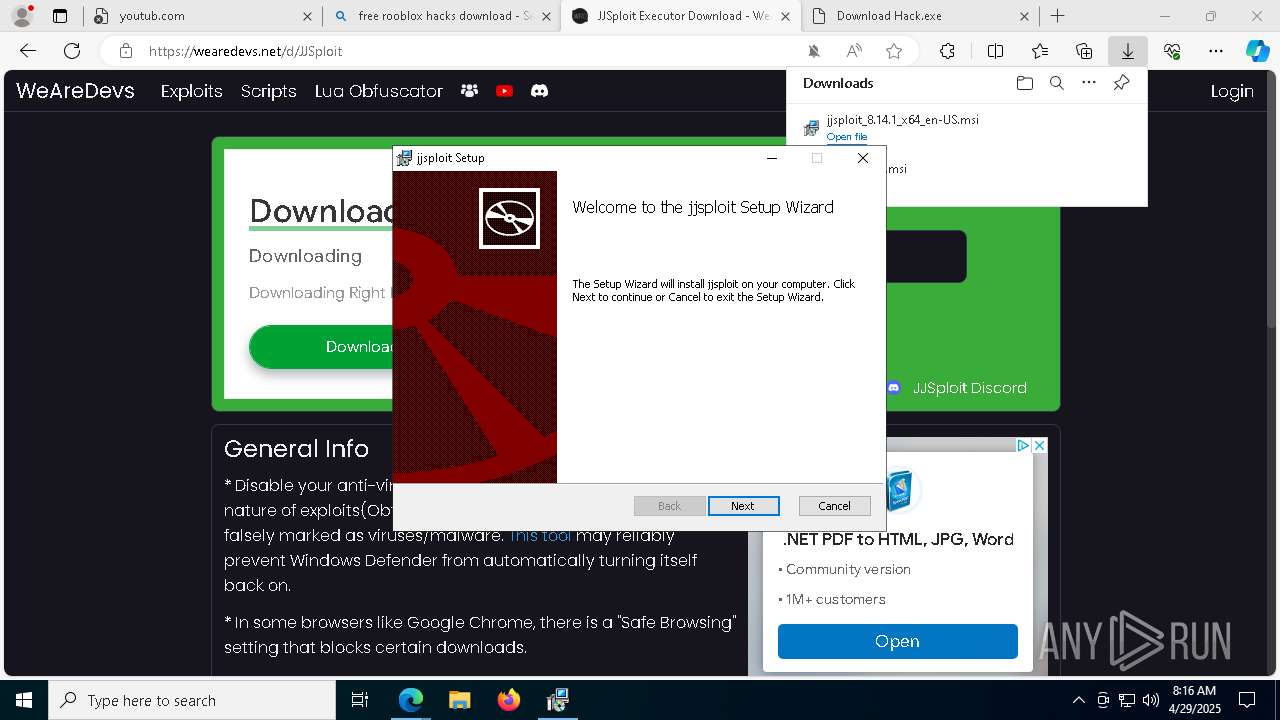
Task: Open Scripts nav item
Action: pos(268,91)
